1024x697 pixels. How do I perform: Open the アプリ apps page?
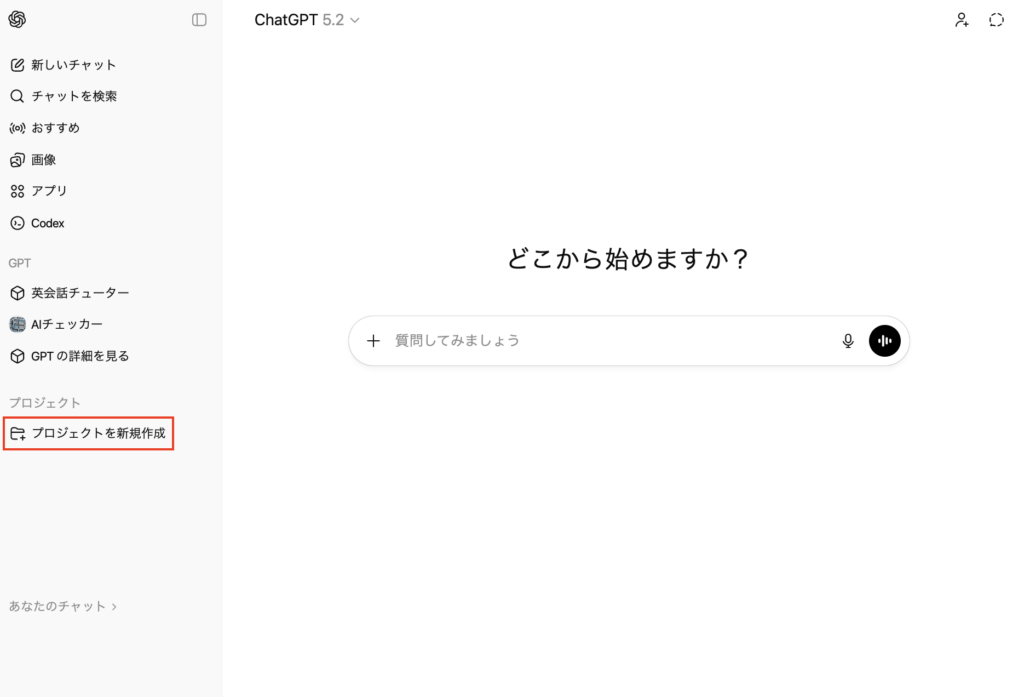click(x=49, y=191)
